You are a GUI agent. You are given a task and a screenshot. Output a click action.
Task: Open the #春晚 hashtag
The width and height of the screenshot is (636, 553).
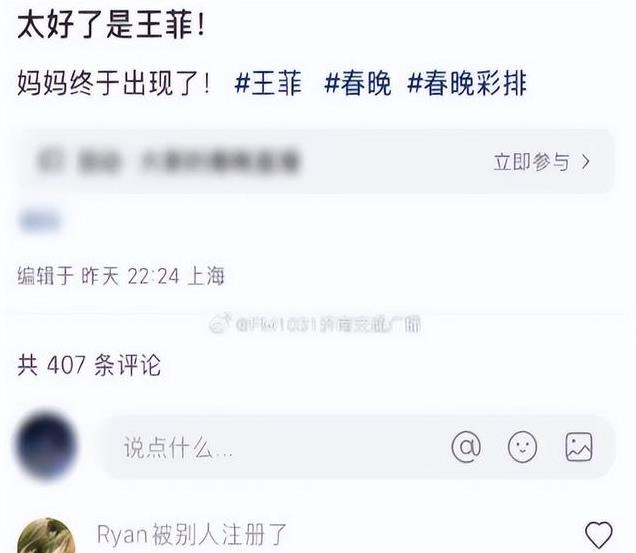click(358, 83)
